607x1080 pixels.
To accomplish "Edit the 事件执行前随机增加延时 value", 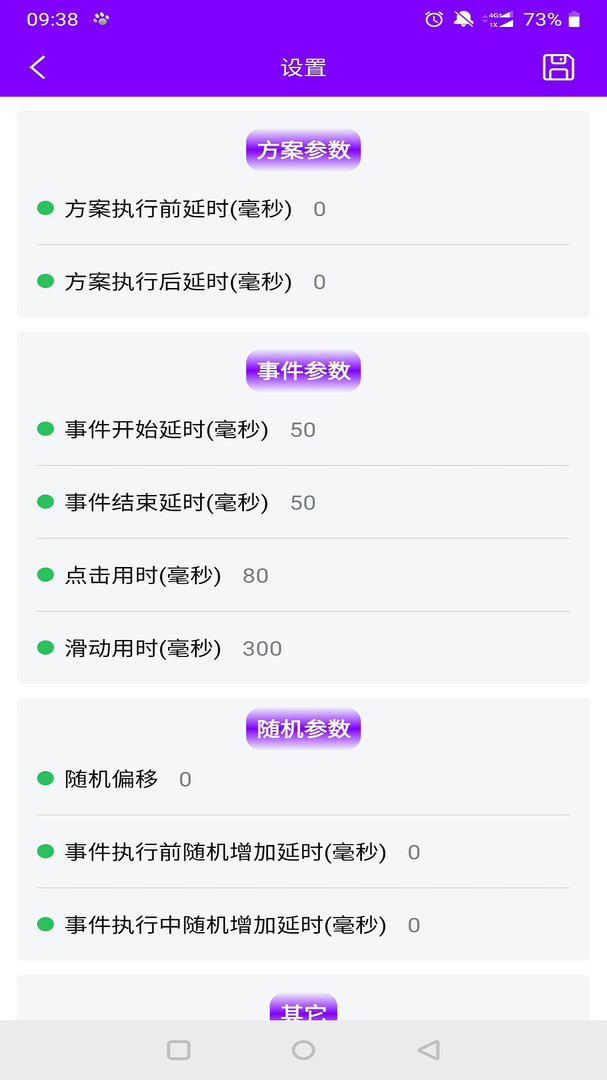I will (414, 853).
